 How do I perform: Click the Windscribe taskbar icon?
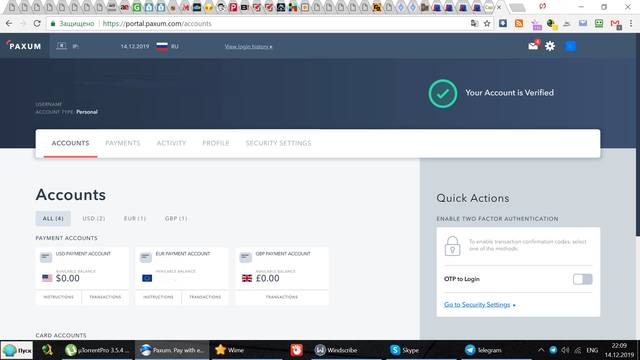pos(336,350)
